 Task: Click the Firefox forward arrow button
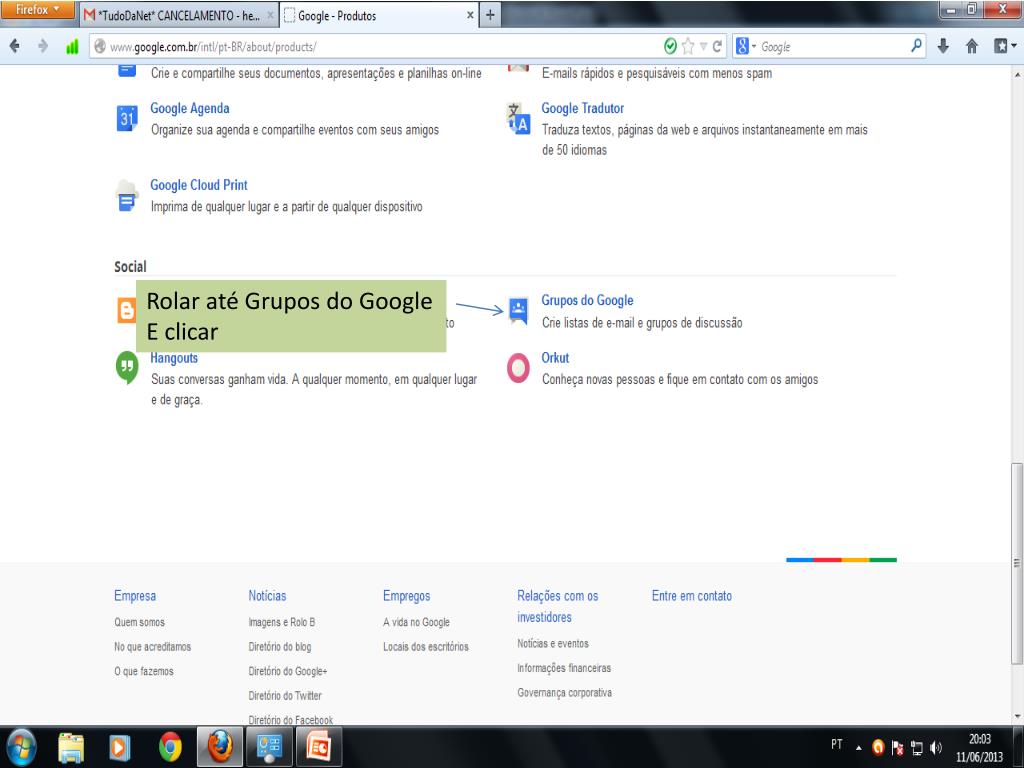point(43,46)
